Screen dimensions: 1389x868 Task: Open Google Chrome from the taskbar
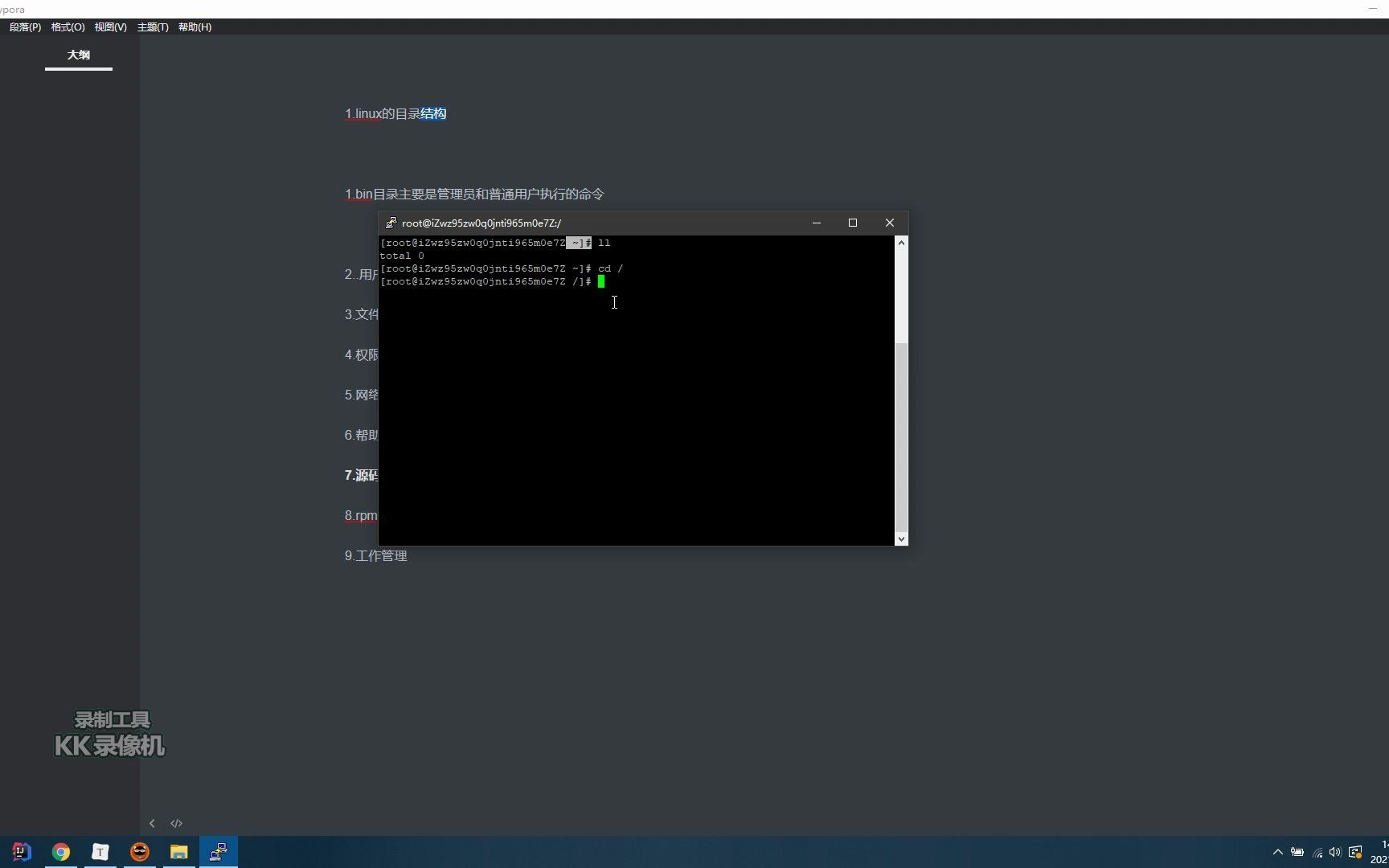[61, 852]
